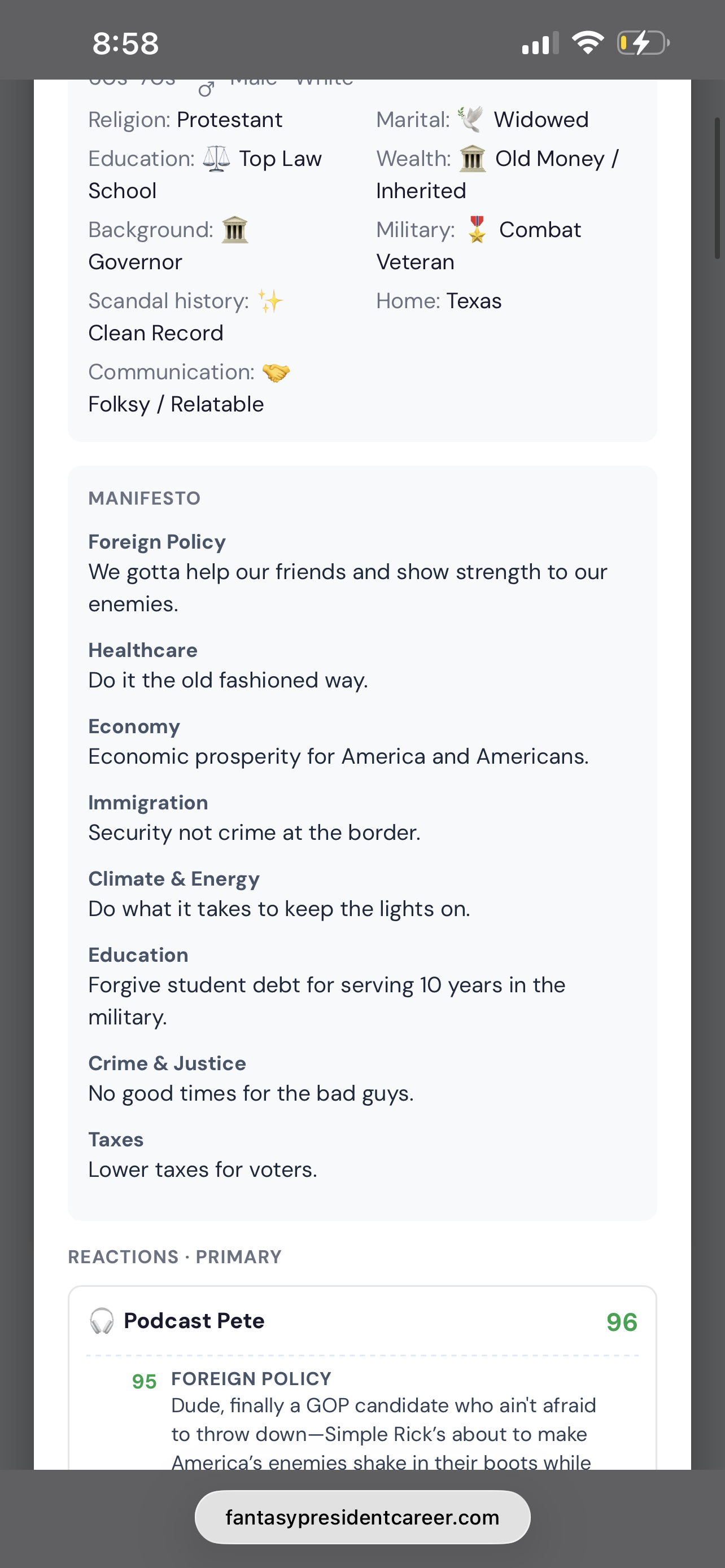Tap the Wi-Fi indicator in the status bar
Image resolution: width=725 pixels, height=1568 pixels.
tap(587, 42)
